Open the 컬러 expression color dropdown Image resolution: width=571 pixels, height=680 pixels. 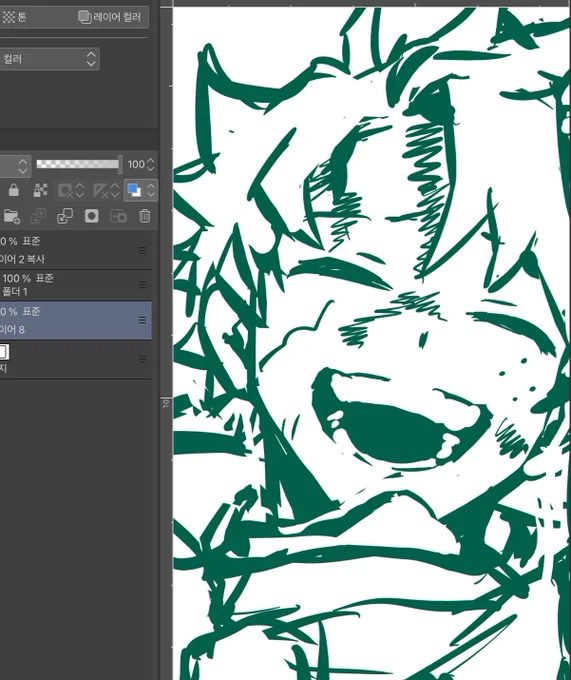pos(49,59)
